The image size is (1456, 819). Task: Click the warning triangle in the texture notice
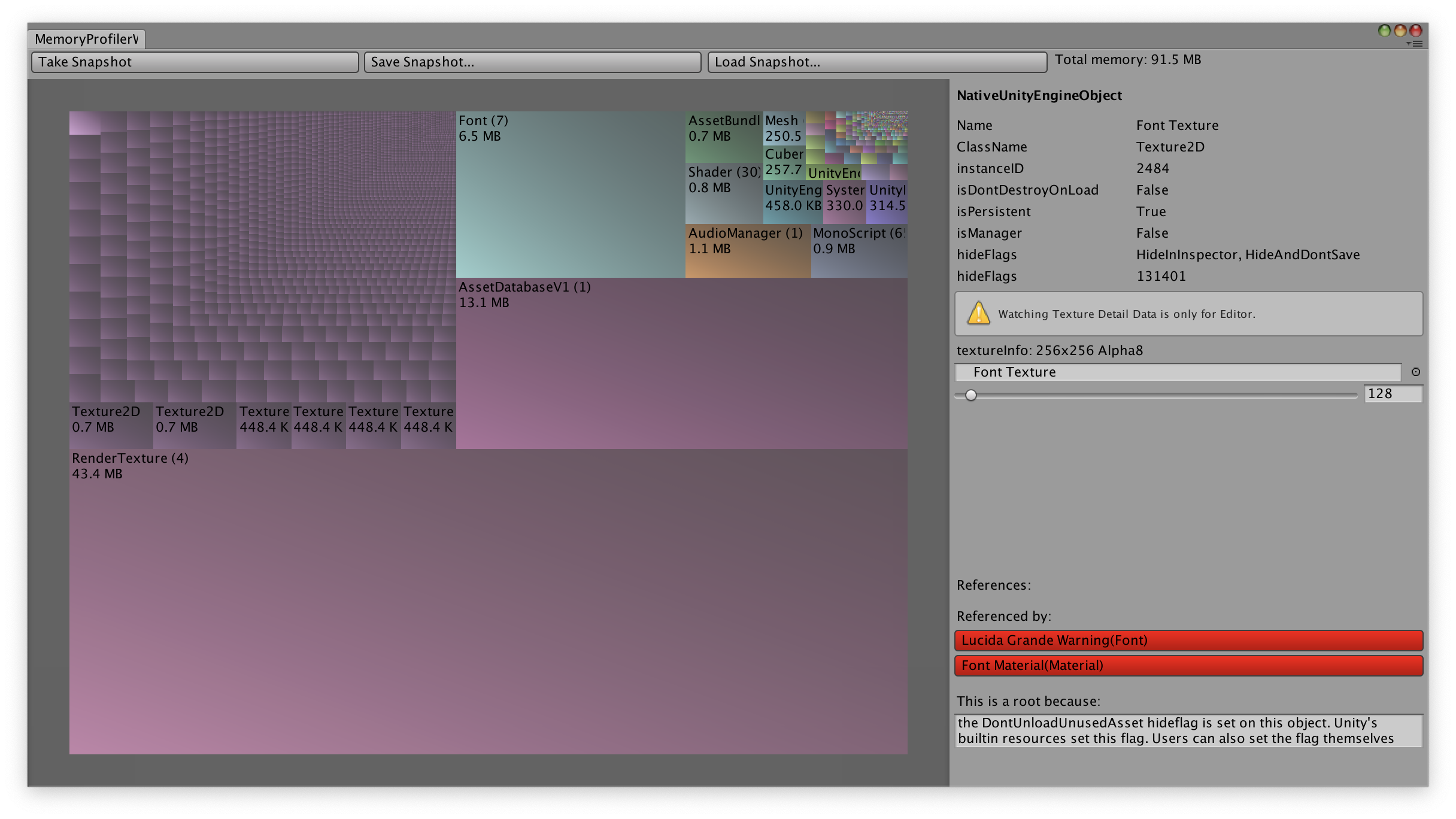tap(978, 313)
